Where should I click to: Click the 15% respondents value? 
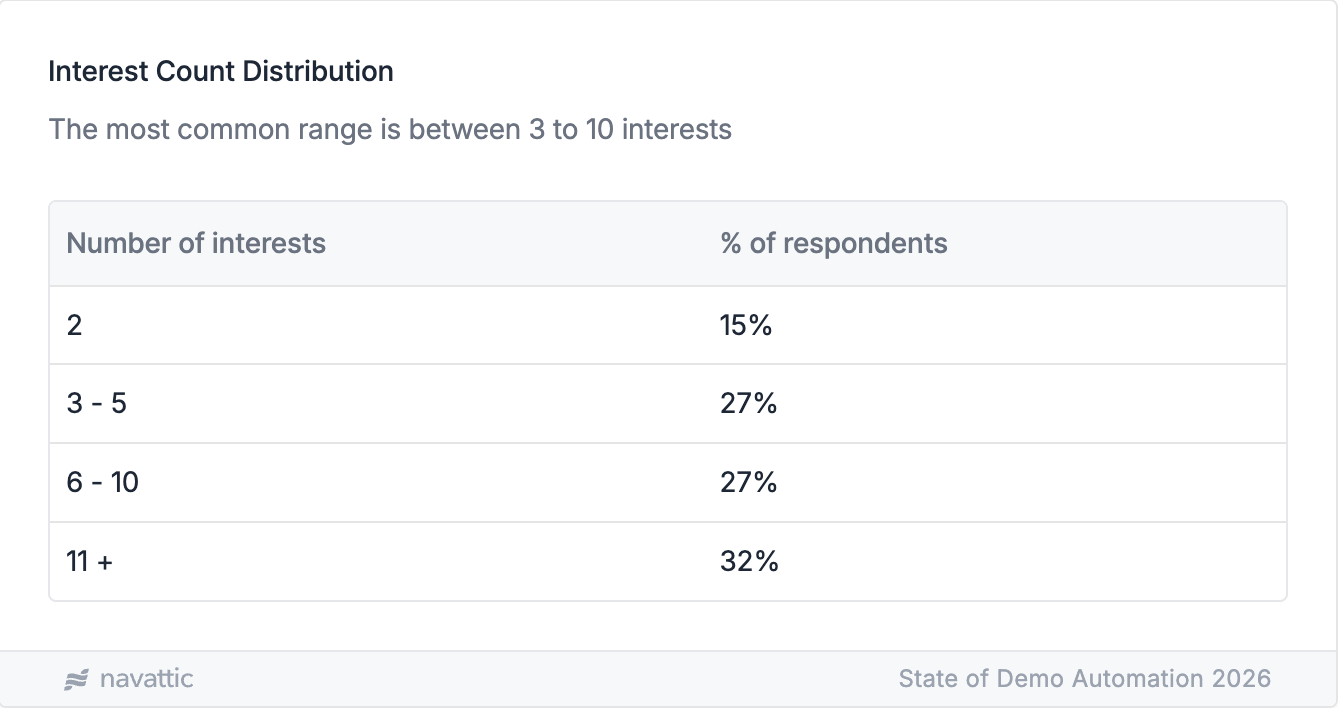point(746,325)
